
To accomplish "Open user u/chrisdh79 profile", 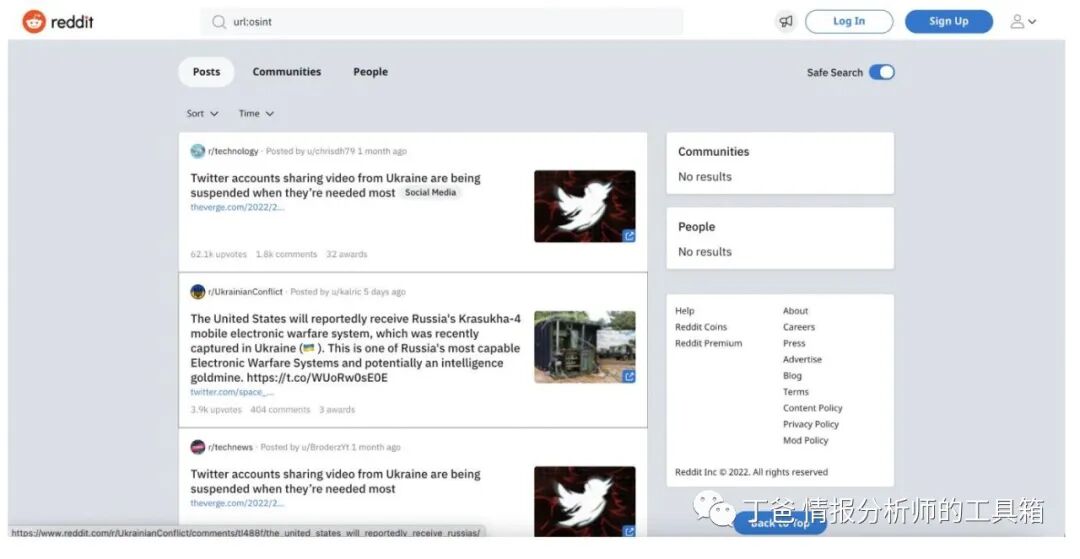I will [x=331, y=151].
